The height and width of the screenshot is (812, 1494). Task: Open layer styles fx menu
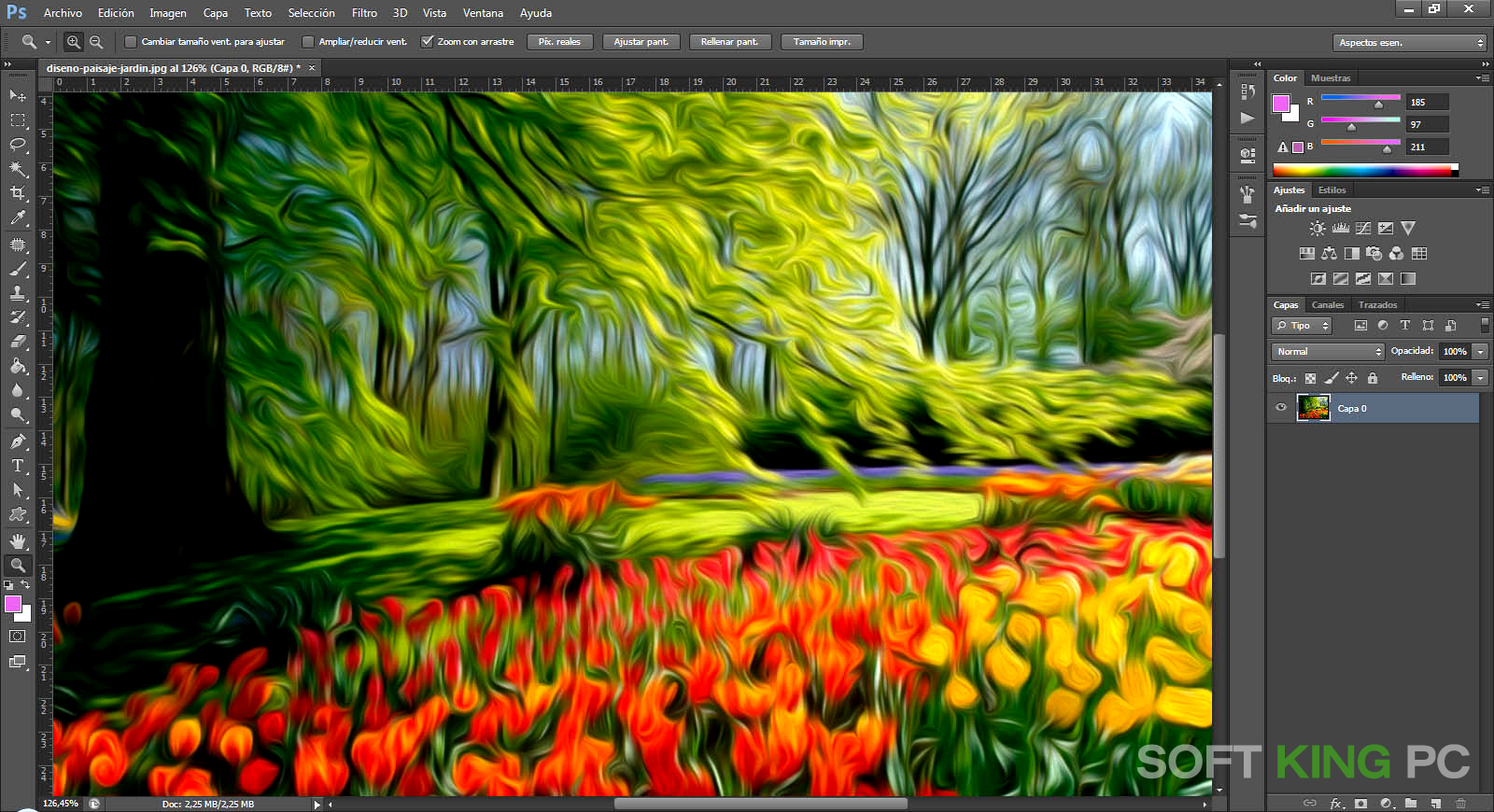[x=1336, y=803]
